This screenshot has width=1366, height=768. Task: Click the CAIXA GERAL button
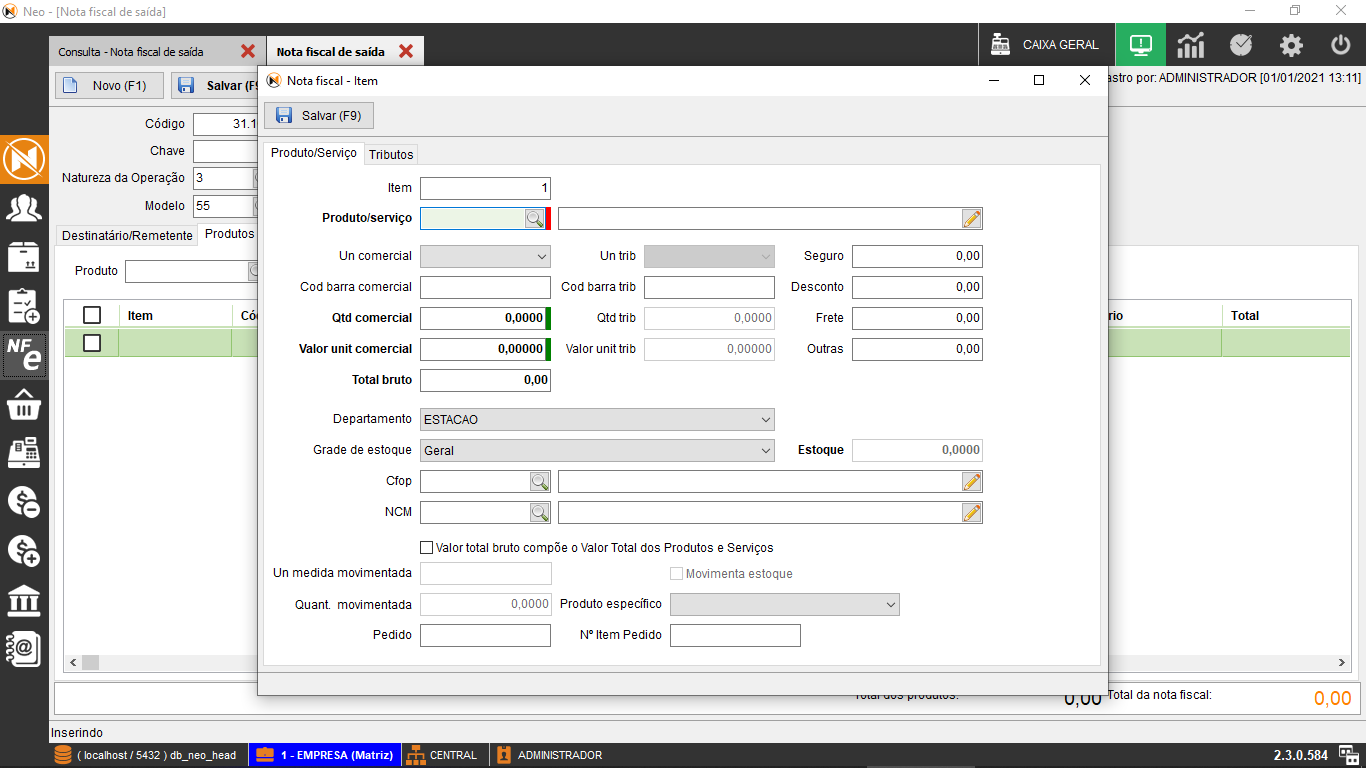click(1046, 45)
